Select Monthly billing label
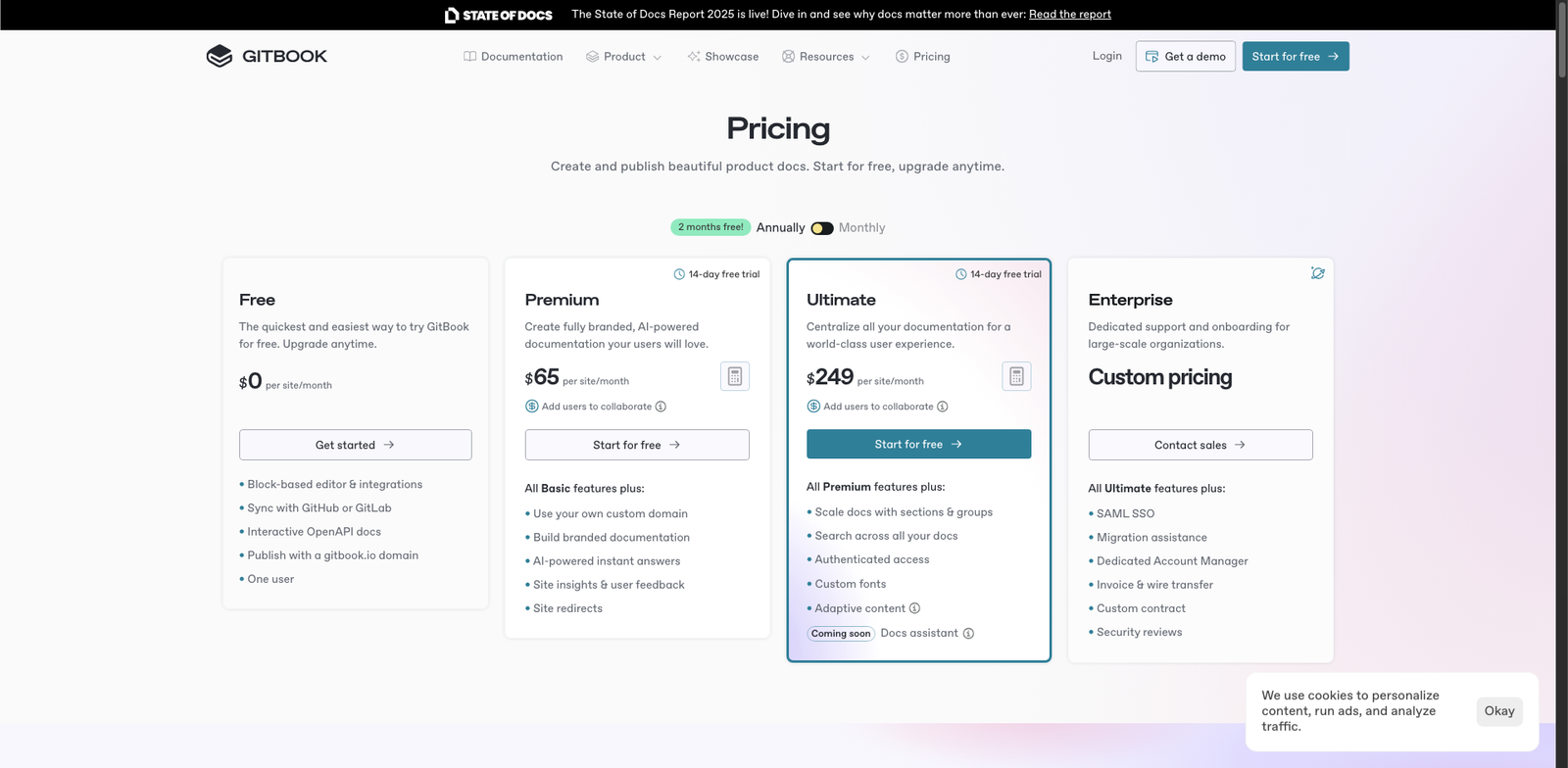The width and height of the screenshot is (1568, 768). [x=861, y=227]
